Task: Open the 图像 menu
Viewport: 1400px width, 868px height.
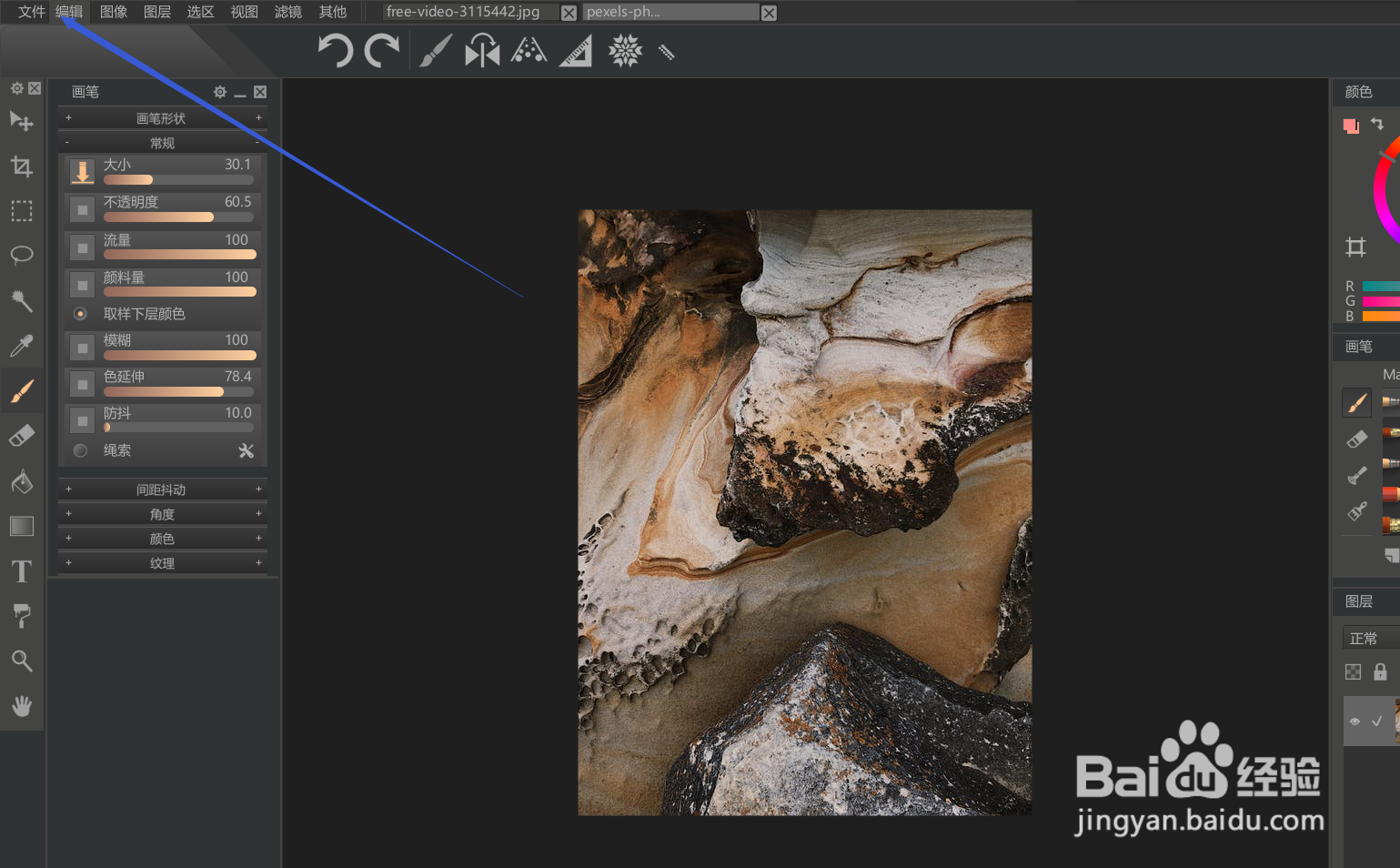Action: pyautogui.click(x=114, y=12)
